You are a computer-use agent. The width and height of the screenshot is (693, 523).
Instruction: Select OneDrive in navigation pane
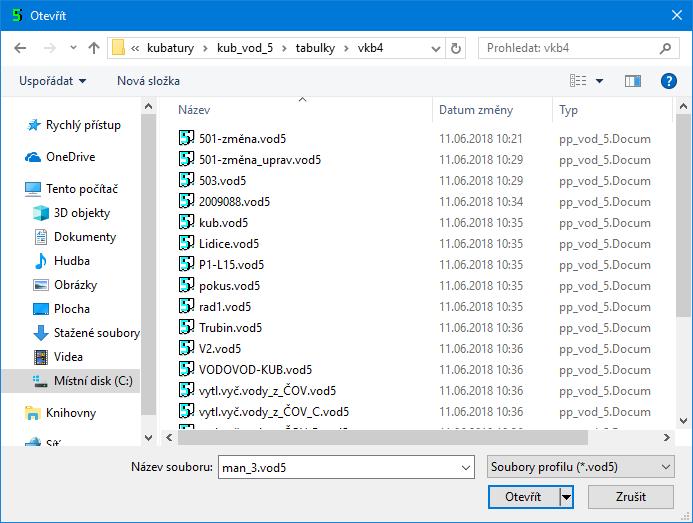(x=61, y=157)
